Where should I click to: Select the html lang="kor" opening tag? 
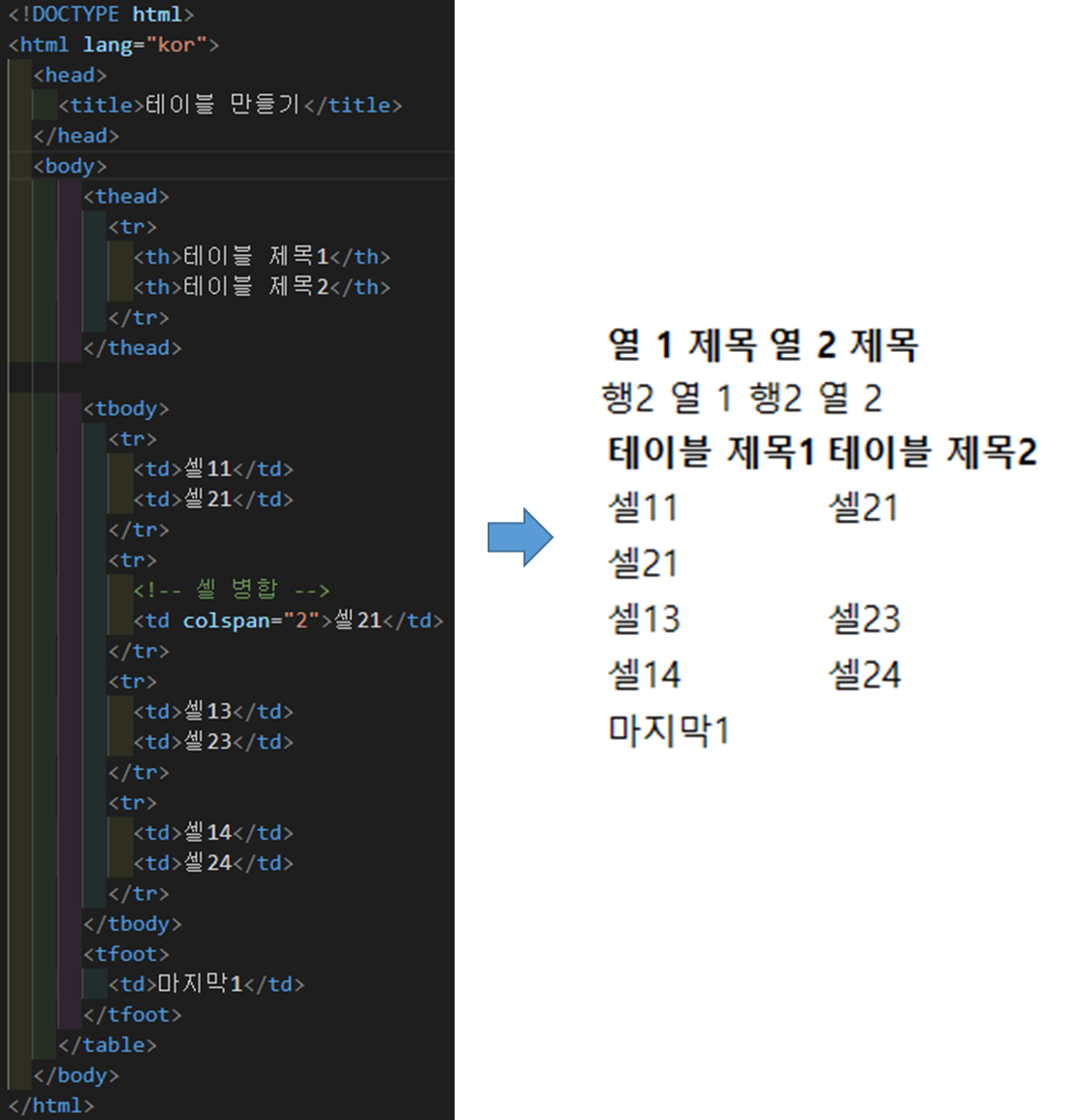coord(113,45)
